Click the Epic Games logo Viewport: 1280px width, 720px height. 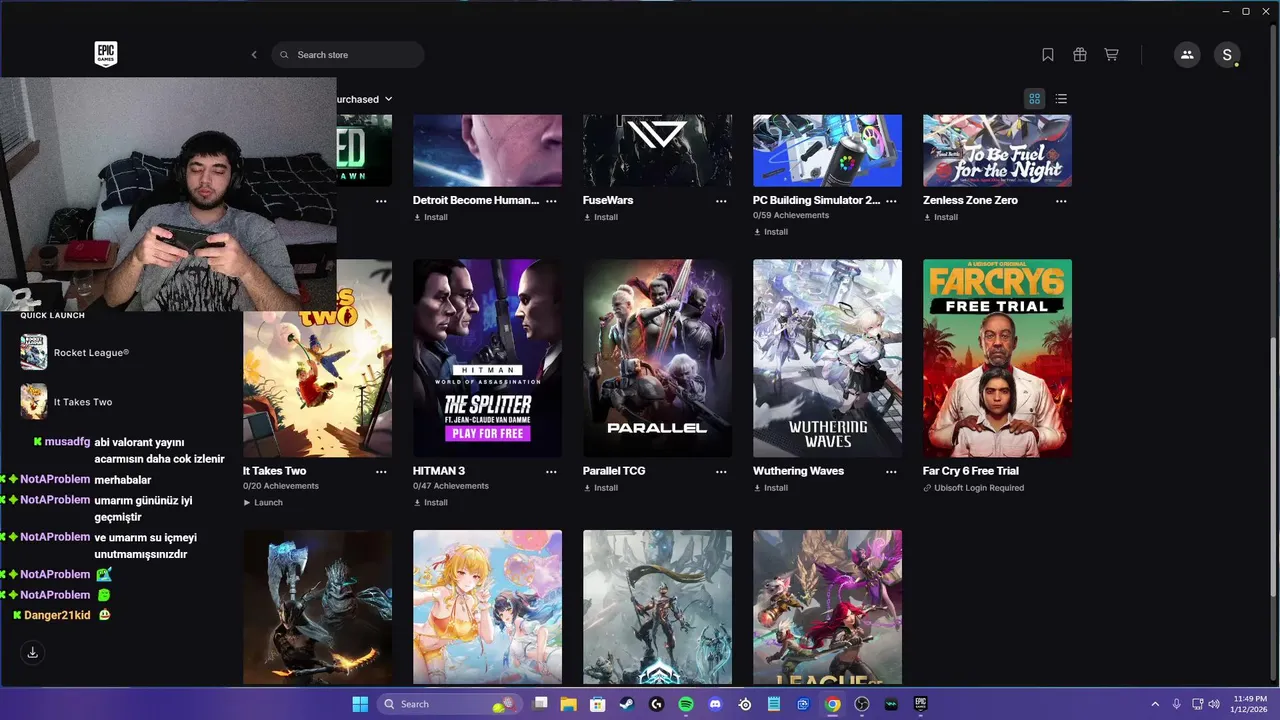106,54
